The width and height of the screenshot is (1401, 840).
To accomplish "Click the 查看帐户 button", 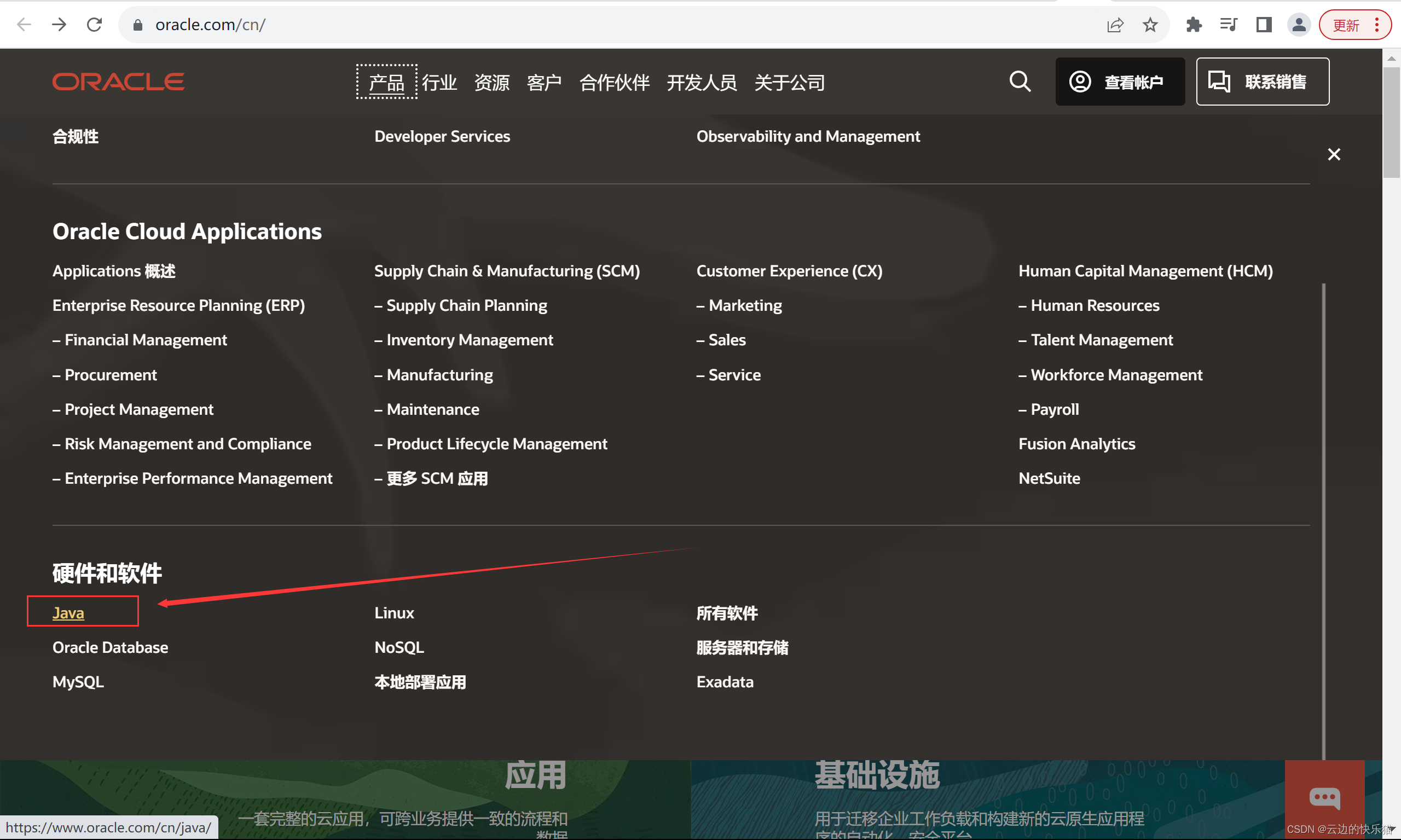I will click(1119, 82).
